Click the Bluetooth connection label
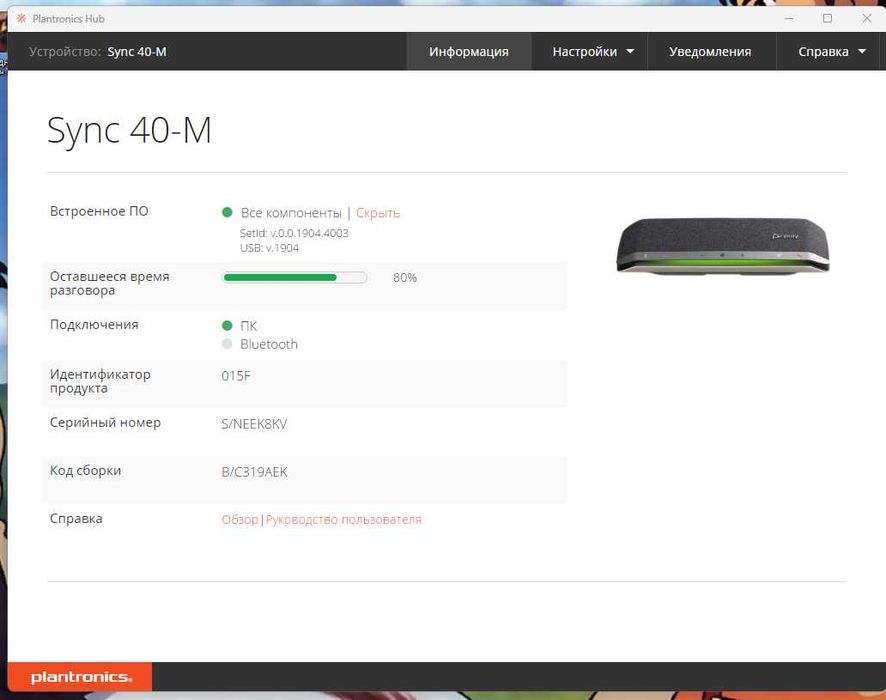This screenshot has width=886, height=700. tap(269, 344)
